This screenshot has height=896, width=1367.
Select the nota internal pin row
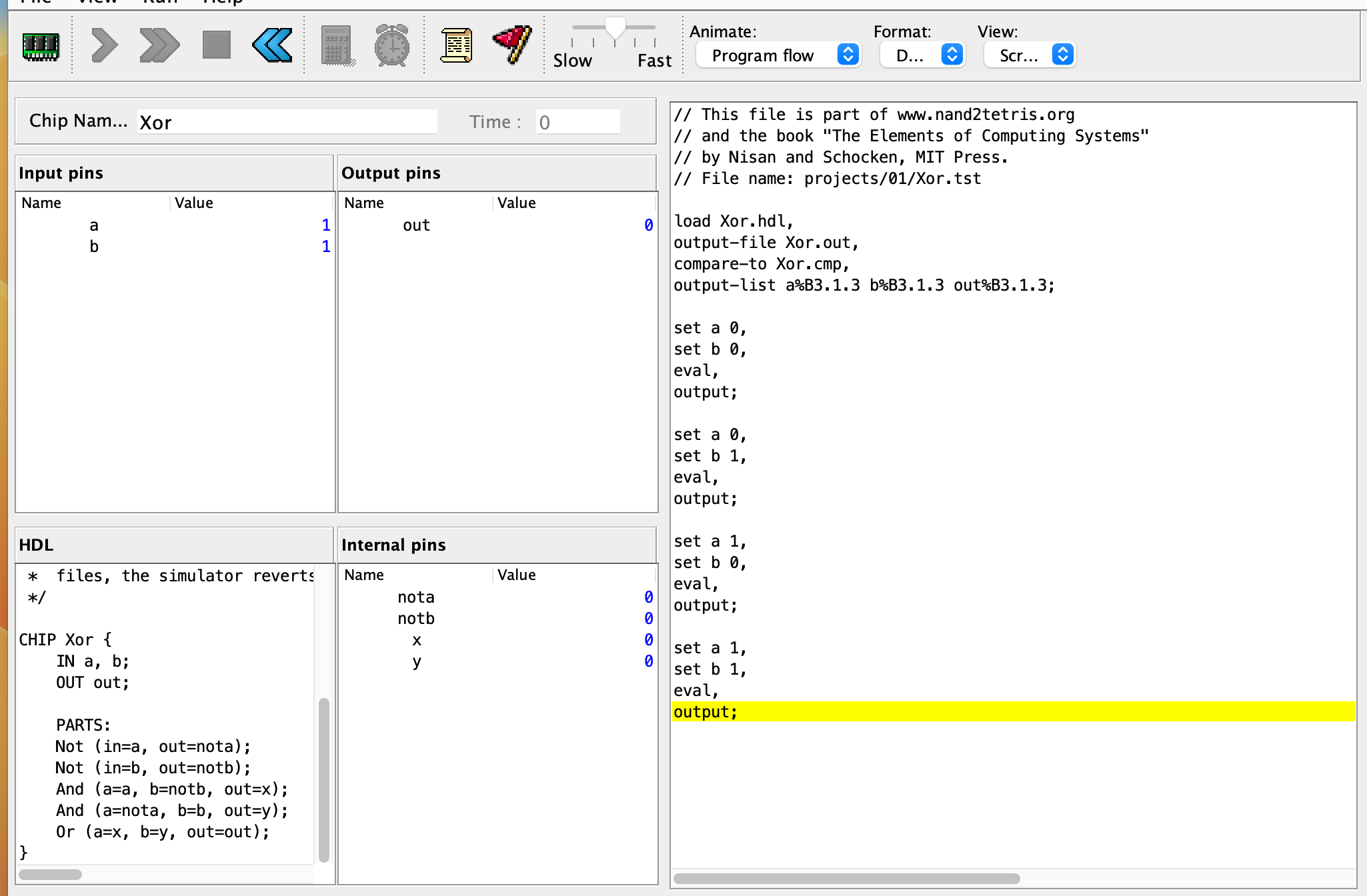point(498,597)
